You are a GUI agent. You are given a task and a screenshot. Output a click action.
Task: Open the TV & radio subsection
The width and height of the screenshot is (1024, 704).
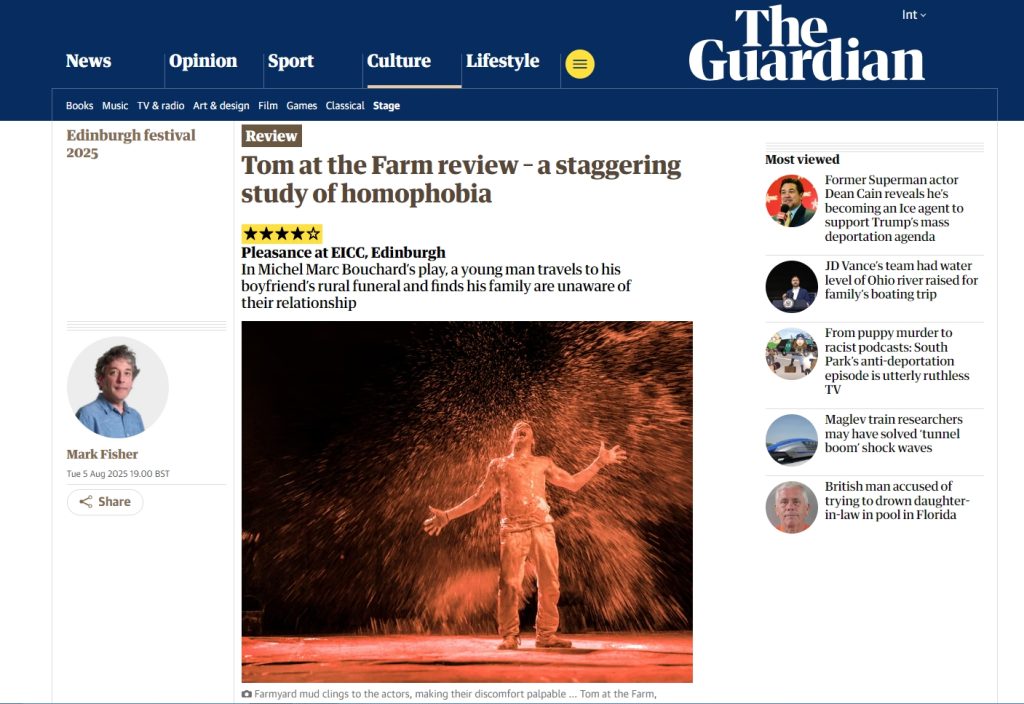point(161,106)
